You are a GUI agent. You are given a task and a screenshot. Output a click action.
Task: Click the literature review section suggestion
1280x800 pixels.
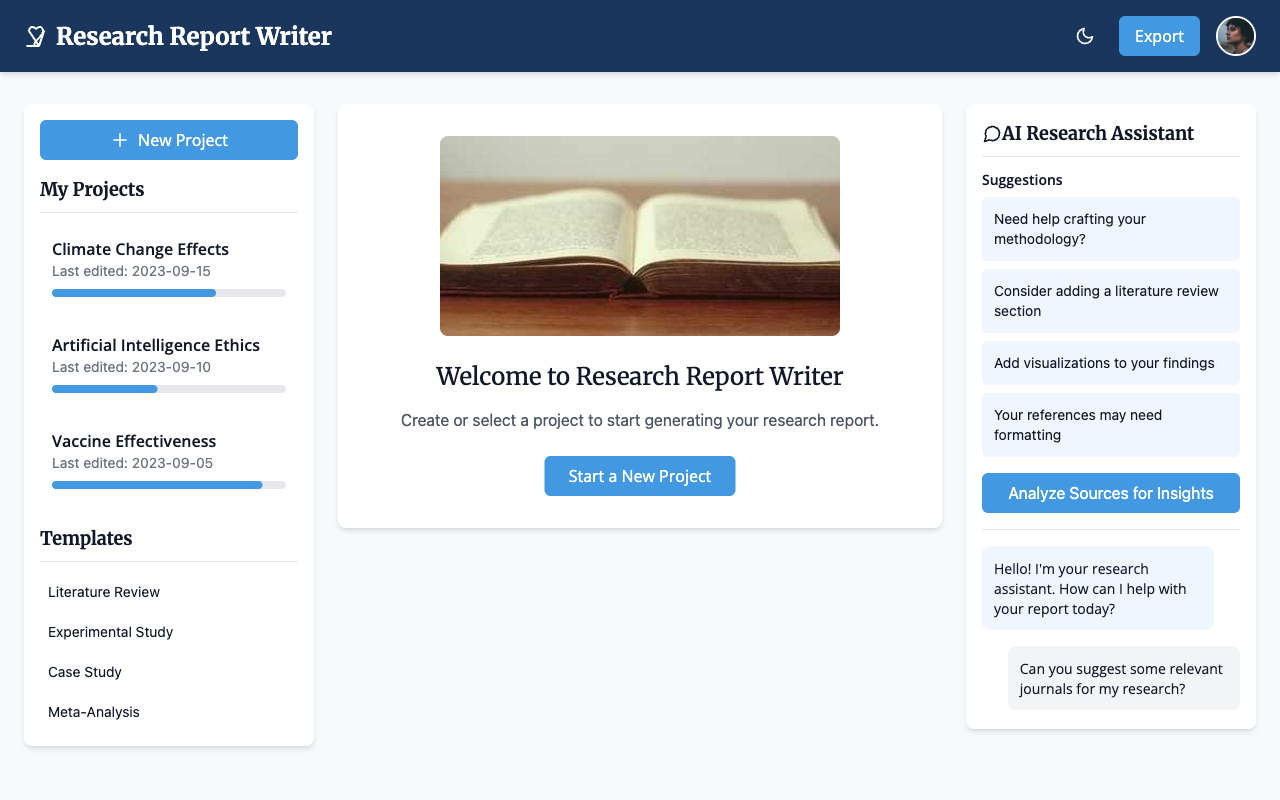click(1110, 300)
